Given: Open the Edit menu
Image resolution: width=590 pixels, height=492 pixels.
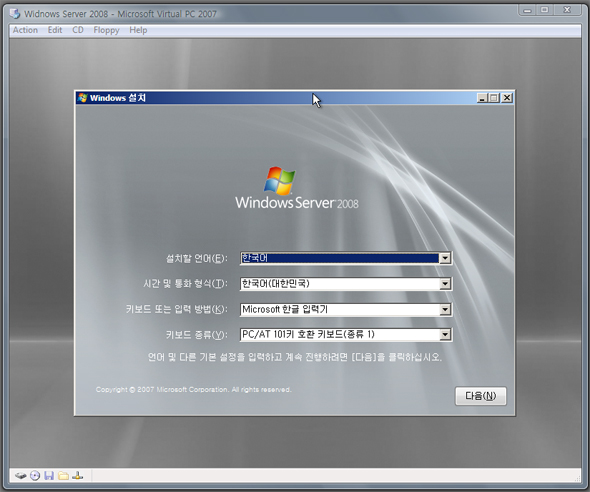Looking at the screenshot, I should 55,30.
